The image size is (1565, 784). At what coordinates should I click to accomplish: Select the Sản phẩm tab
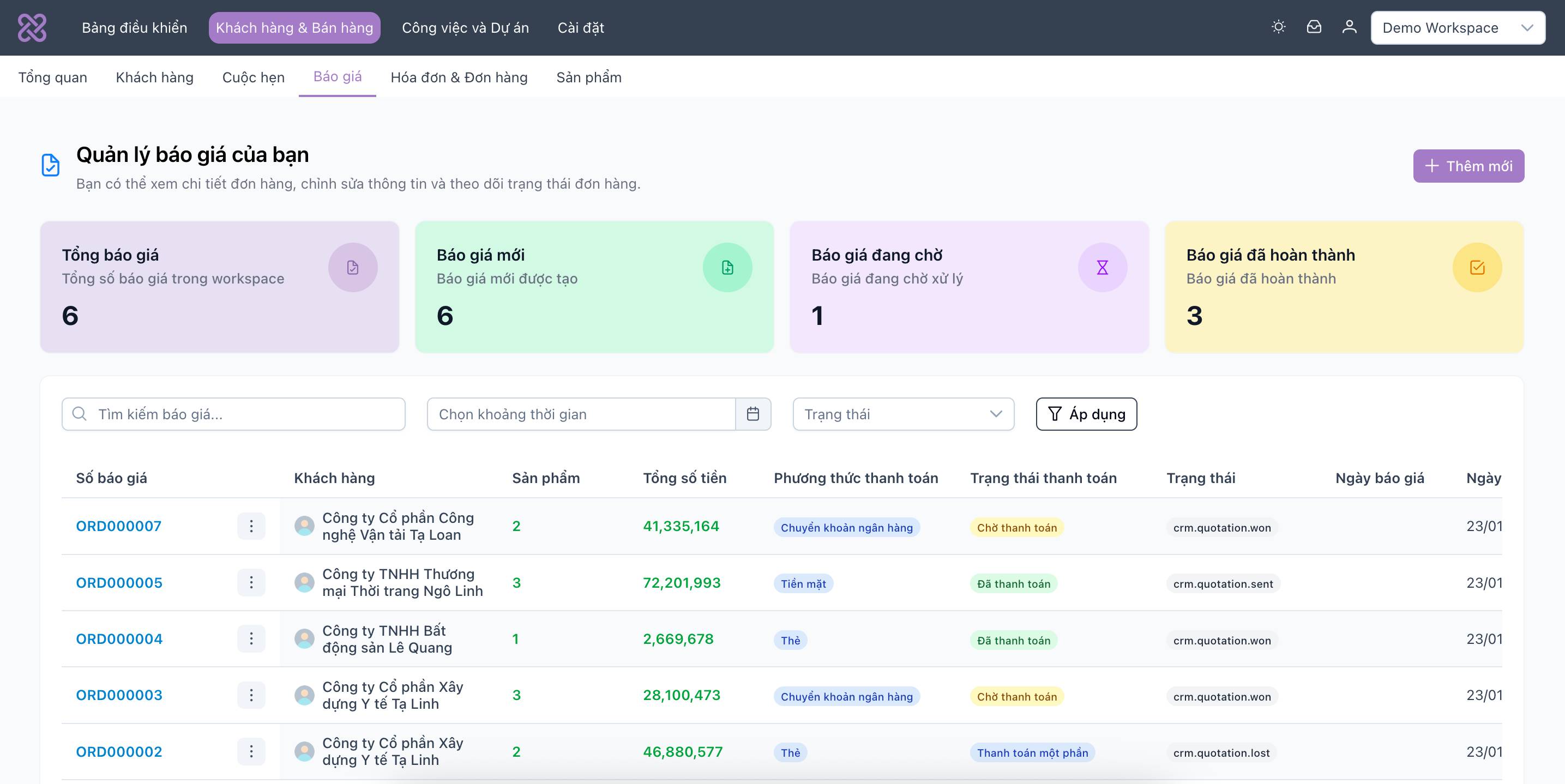[588, 77]
